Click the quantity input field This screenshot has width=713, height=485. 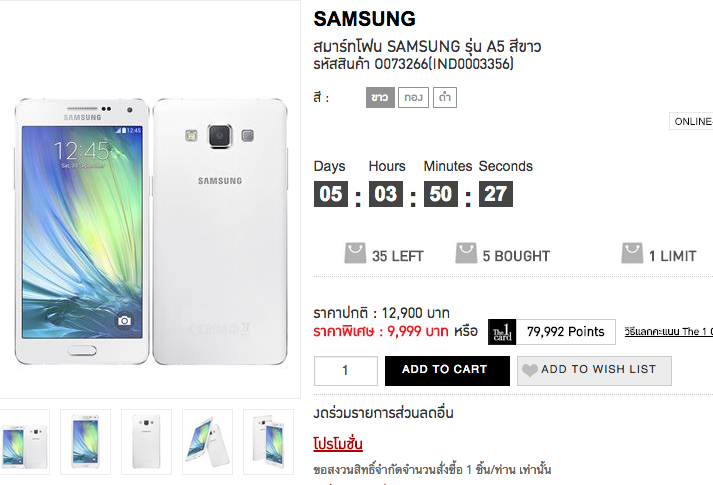click(x=346, y=370)
